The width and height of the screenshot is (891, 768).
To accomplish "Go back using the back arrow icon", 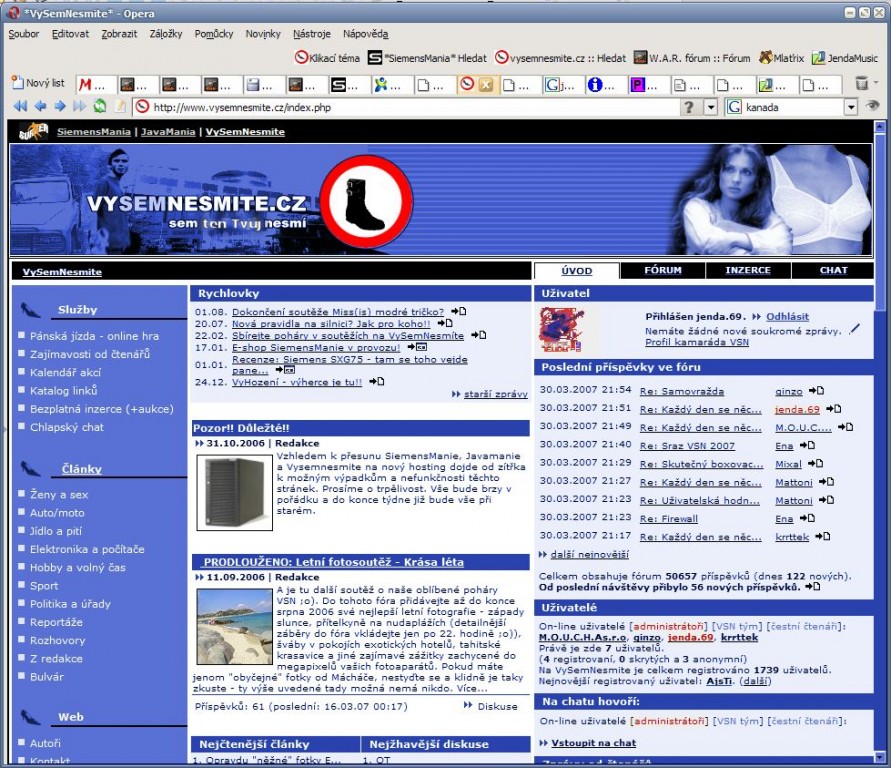I will (x=40, y=106).
